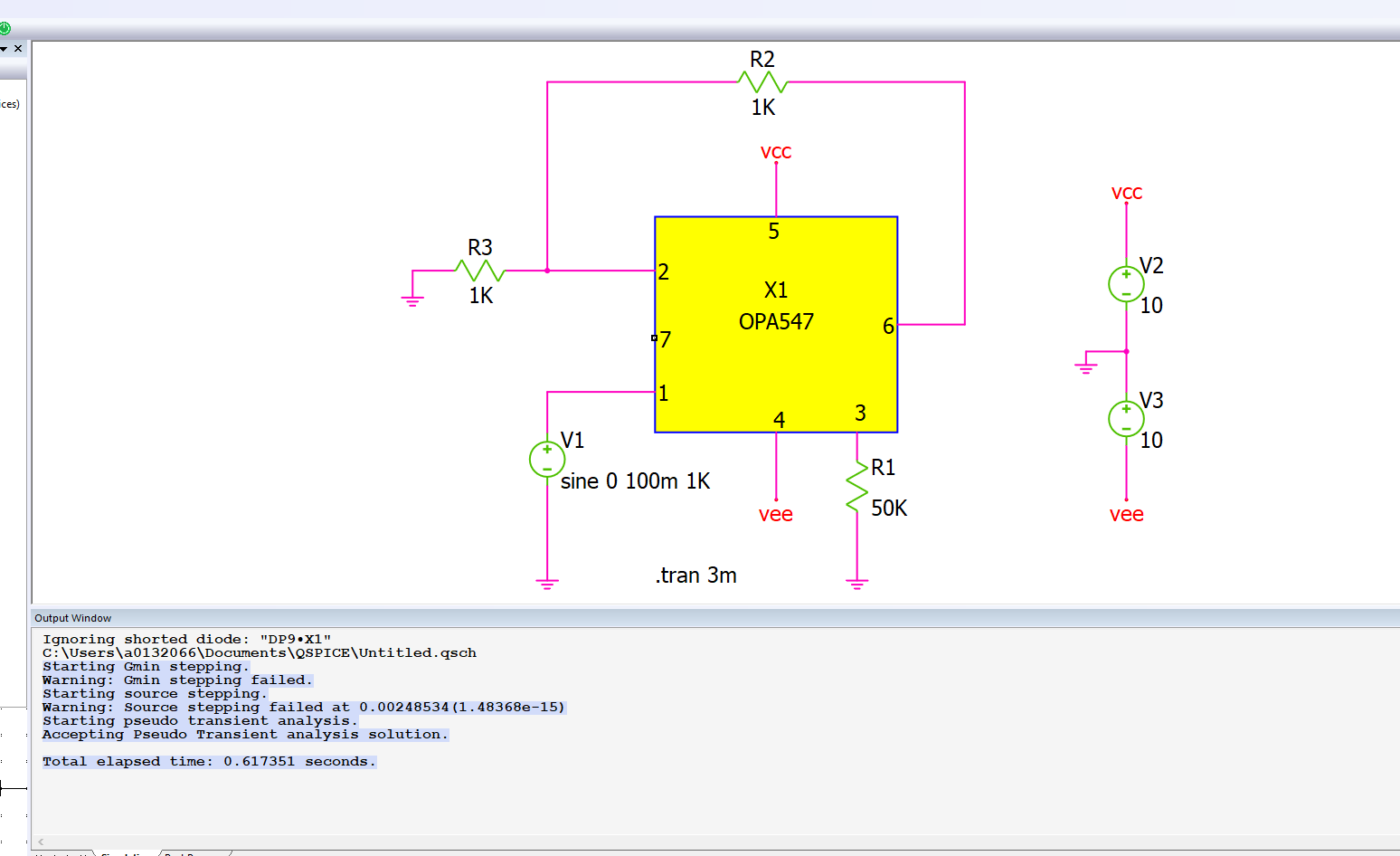Click 'Starting pseudo transient analysis.' line

[200, 720]
